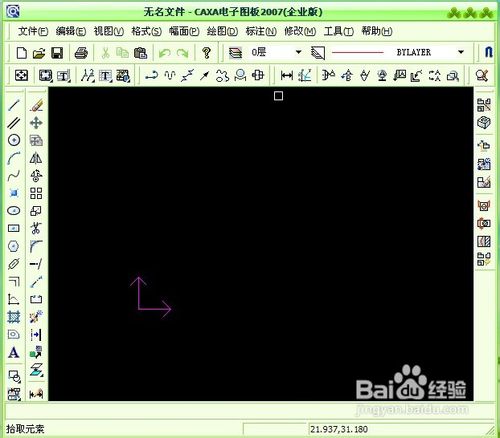
Task: Click the 3D box library icon
Action: coord(484,123)
